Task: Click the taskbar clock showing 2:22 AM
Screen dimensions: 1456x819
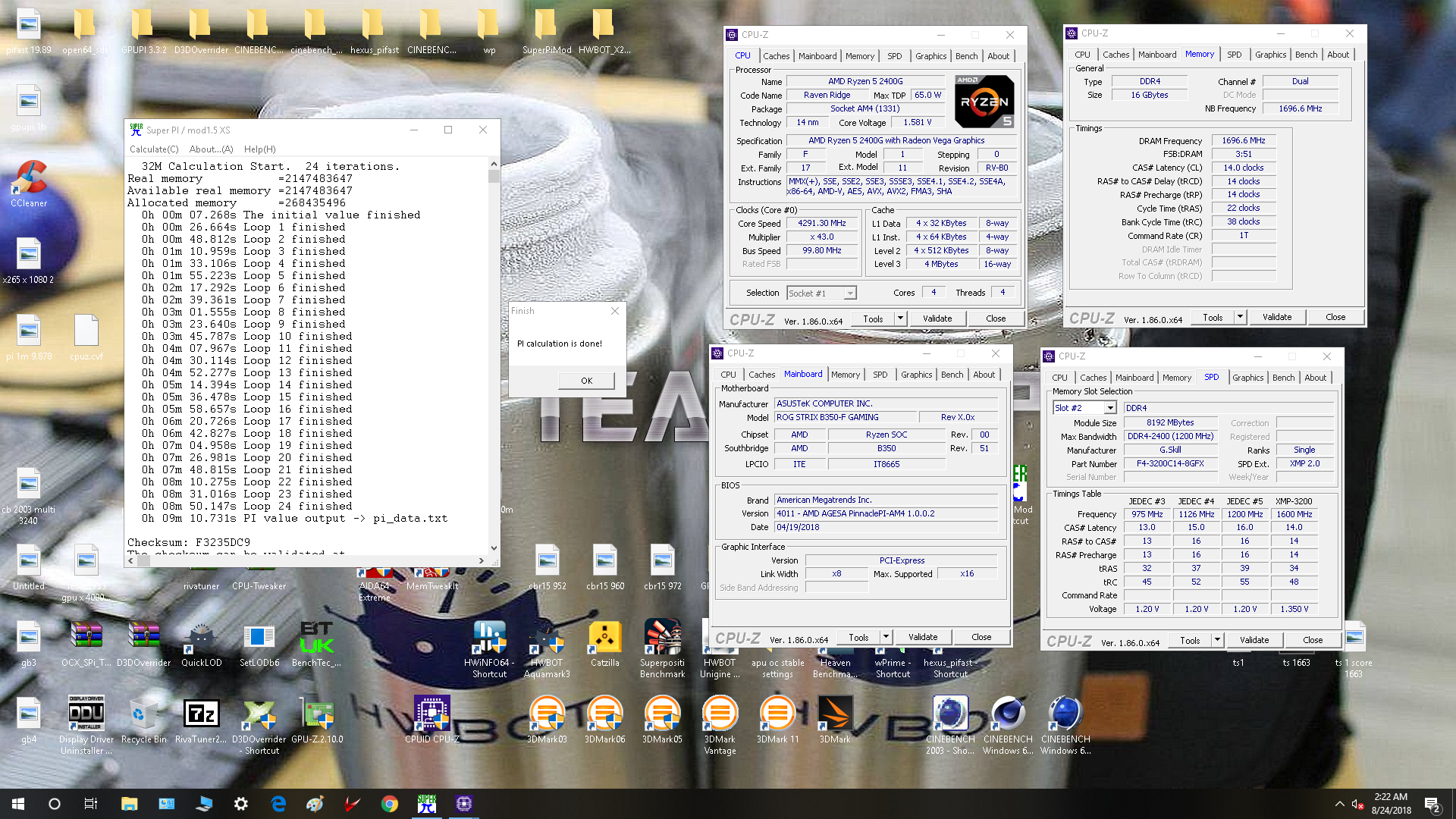Action: pyautogui.click(x=1391, y=804)
